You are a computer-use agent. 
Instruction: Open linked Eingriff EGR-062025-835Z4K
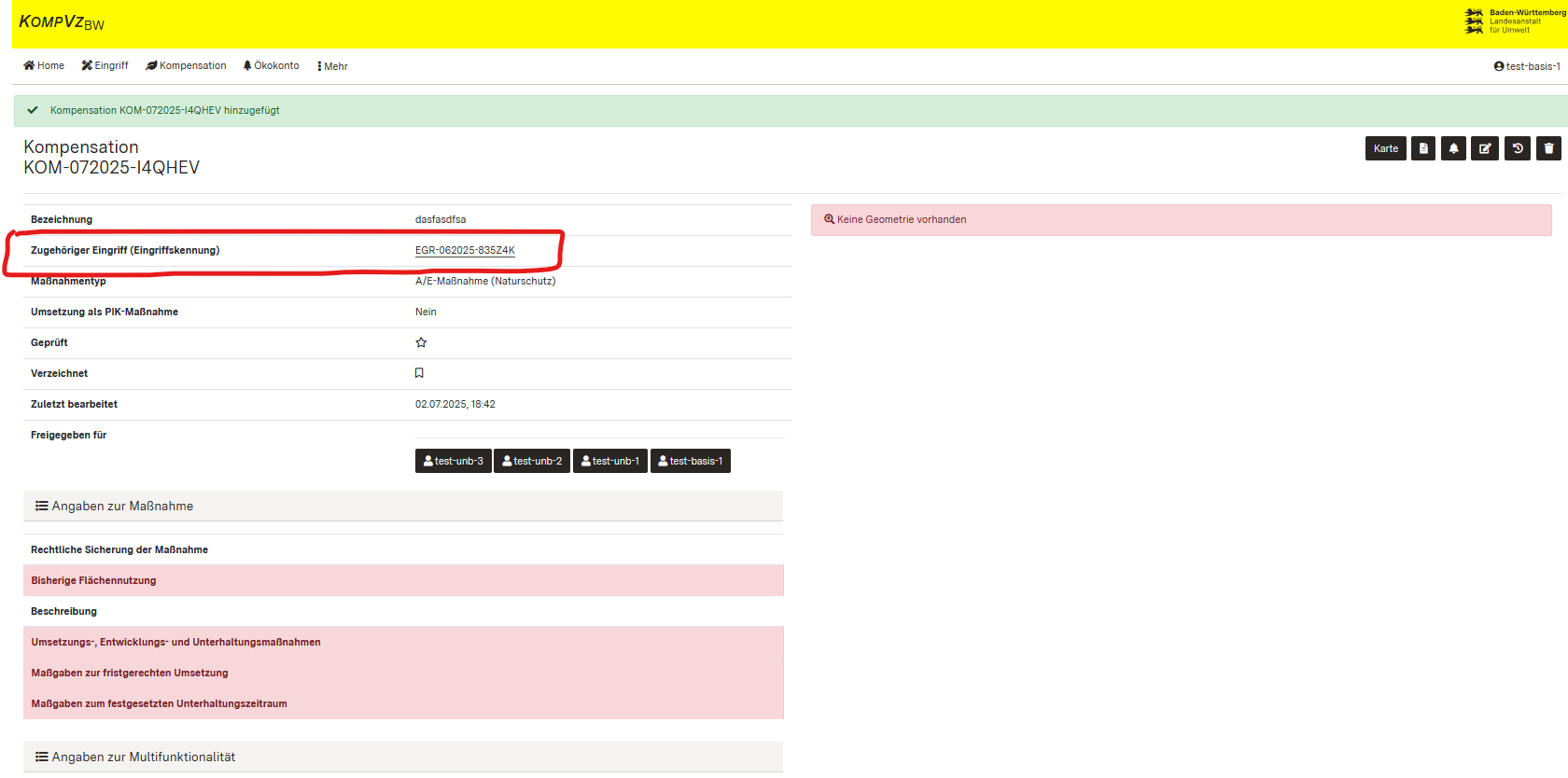[465, 250]
